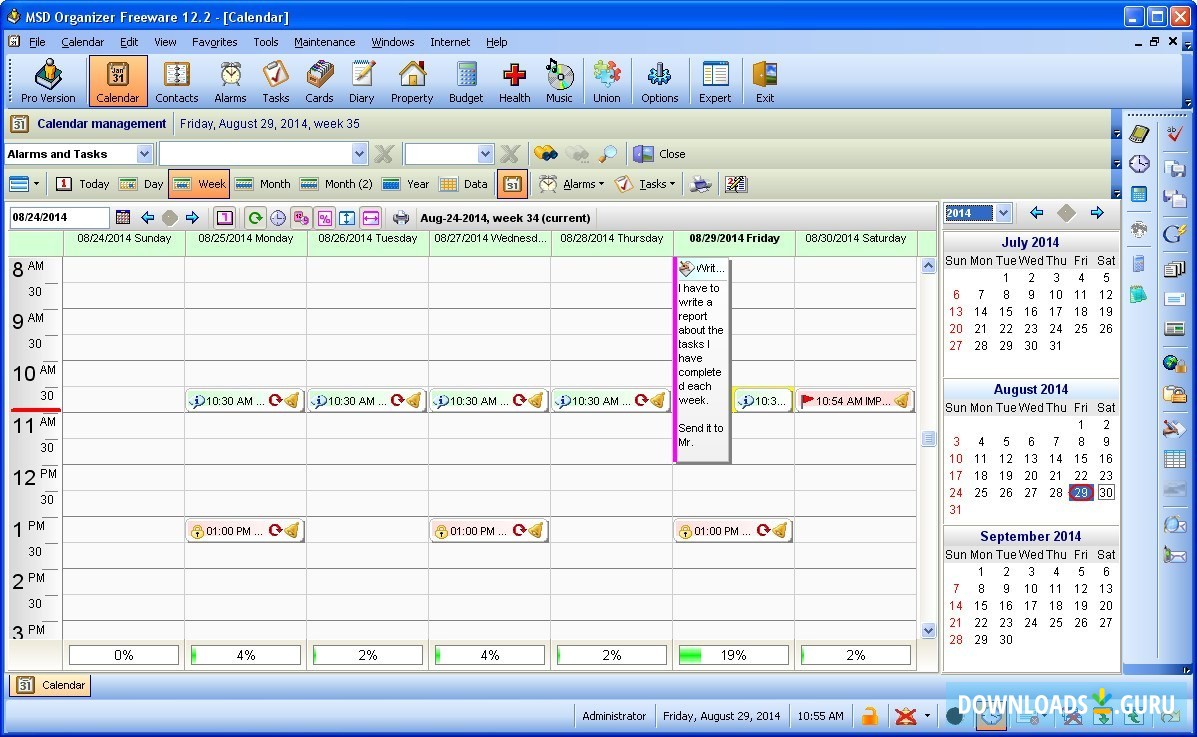Open the Health module
1197x737 pixels.
click(514, 81)
